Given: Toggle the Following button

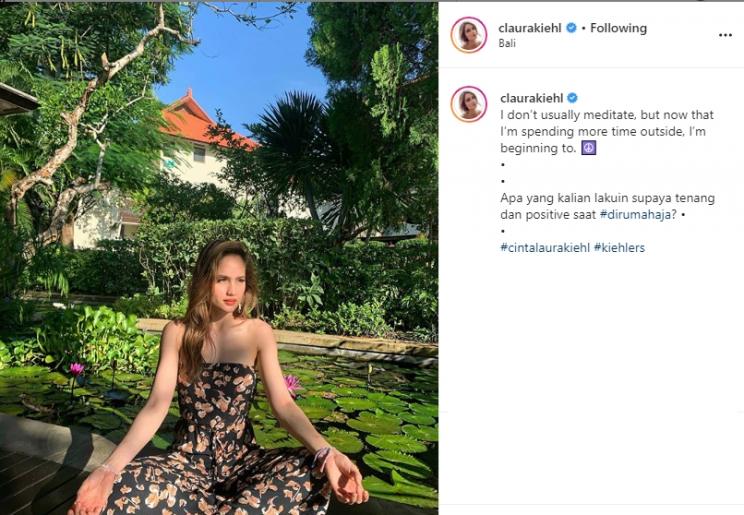Looking at the screenshot, I should [x=618, y=28].
